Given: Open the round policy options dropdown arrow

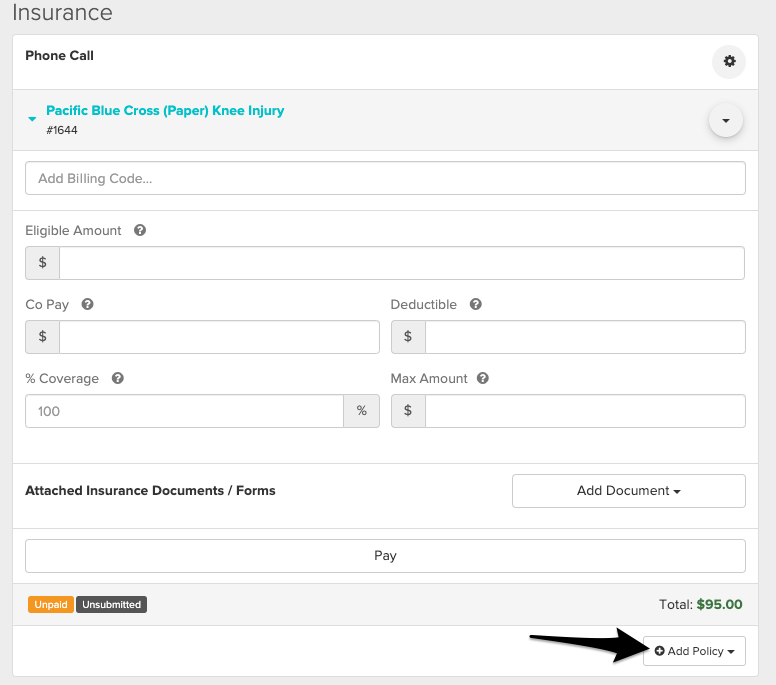Looking at the screenshot, I should click(x=725, y=121).
